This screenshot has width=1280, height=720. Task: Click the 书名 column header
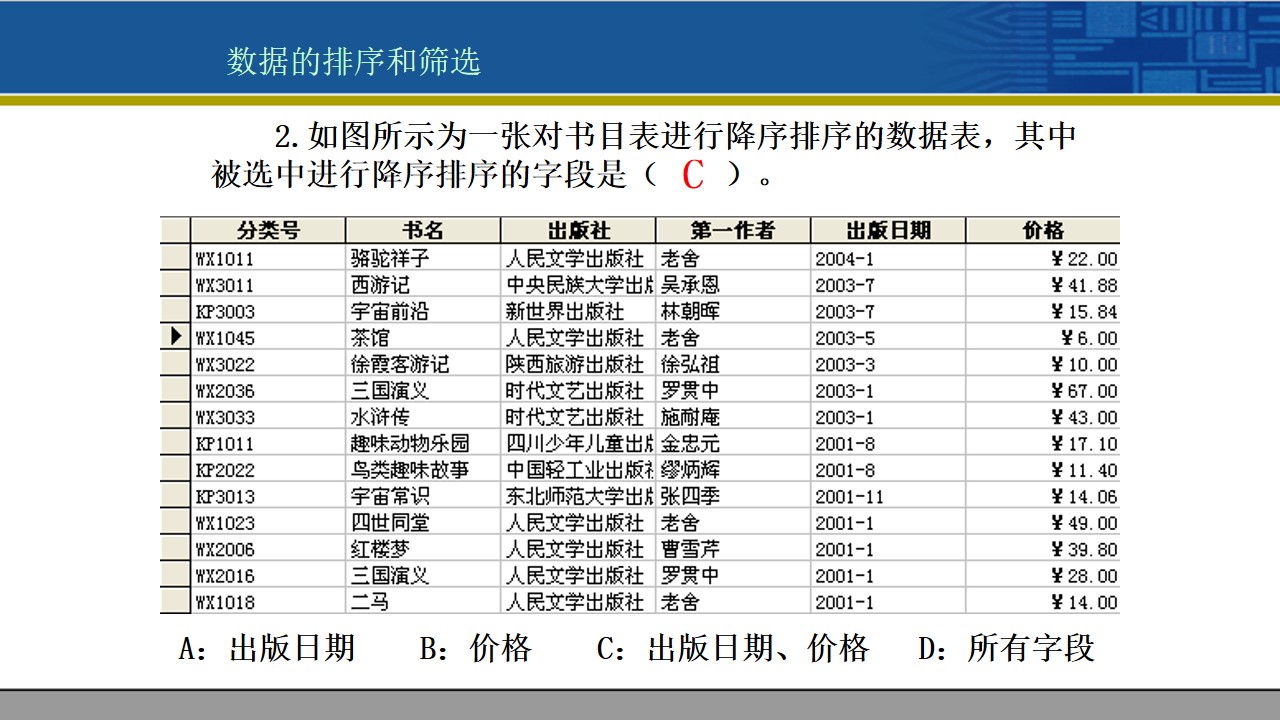tap(423, 230)
